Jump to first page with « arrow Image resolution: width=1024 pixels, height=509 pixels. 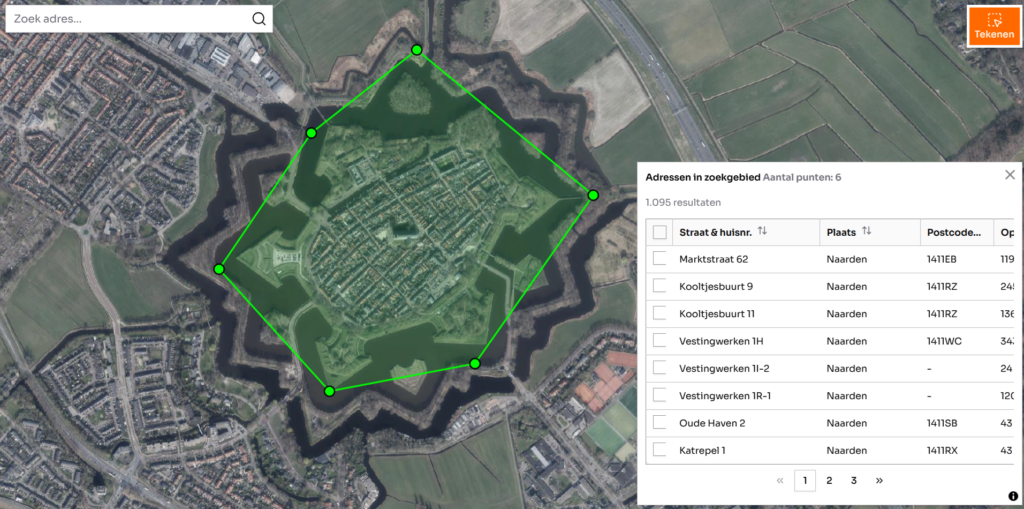coord(780,481)
